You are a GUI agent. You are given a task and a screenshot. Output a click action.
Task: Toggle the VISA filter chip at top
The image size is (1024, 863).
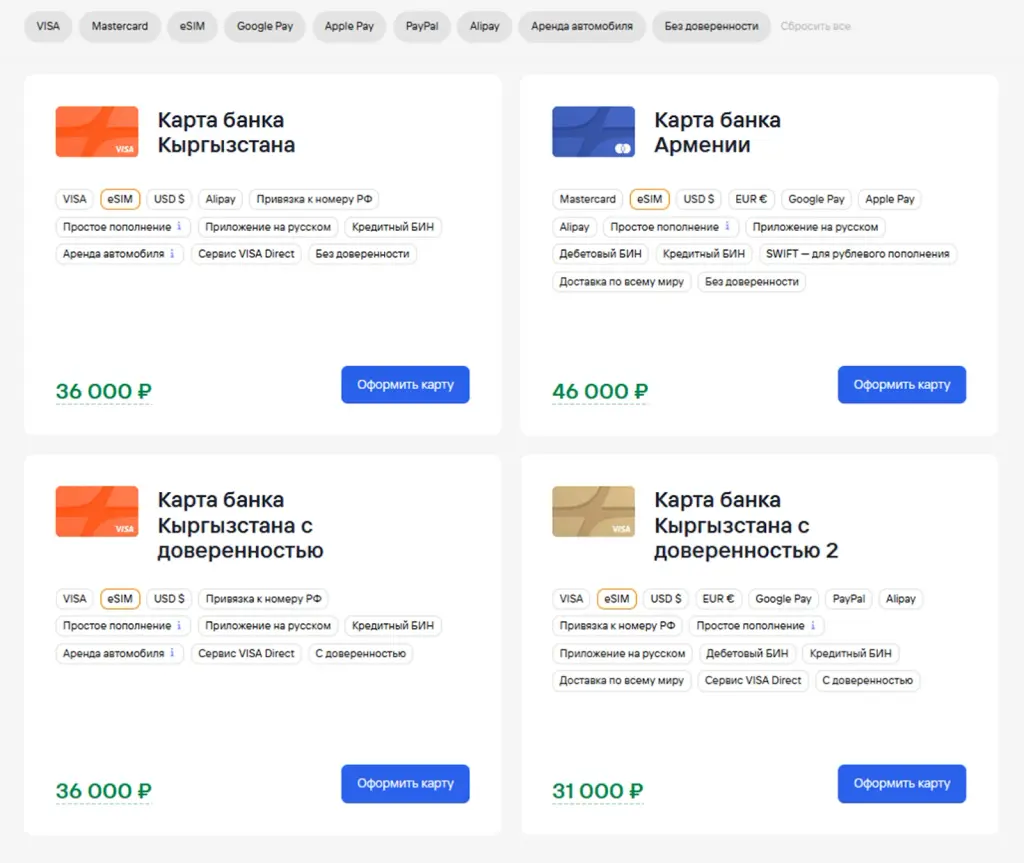48,26
